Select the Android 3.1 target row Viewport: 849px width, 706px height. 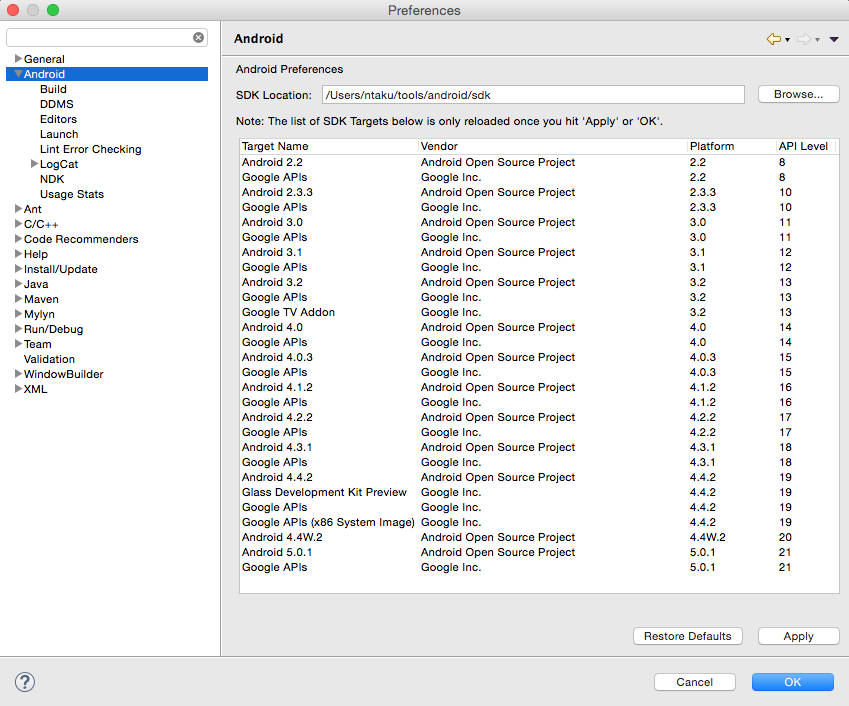(539, 252)
